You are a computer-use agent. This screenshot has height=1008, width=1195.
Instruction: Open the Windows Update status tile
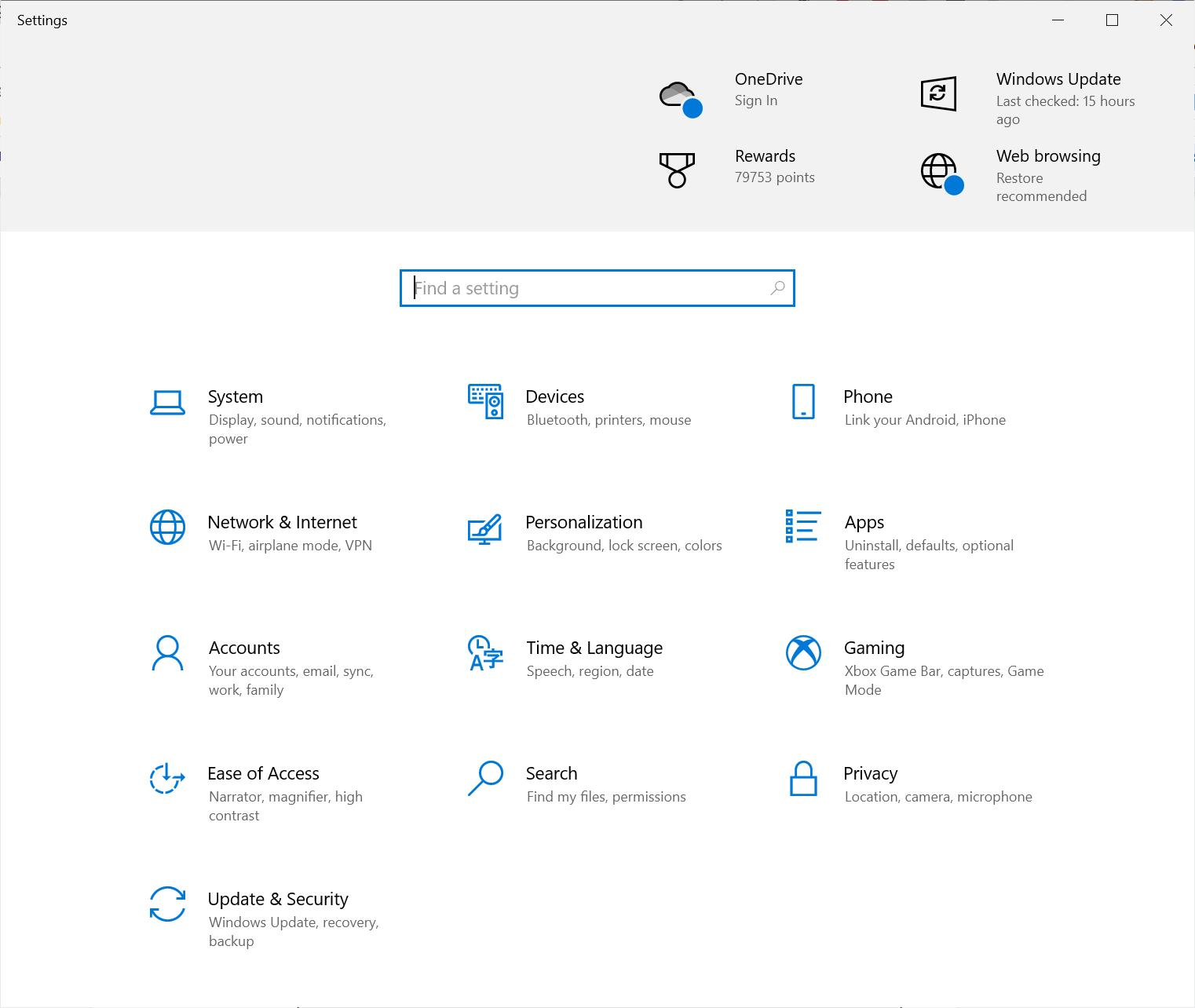[x=1058, y=80]
